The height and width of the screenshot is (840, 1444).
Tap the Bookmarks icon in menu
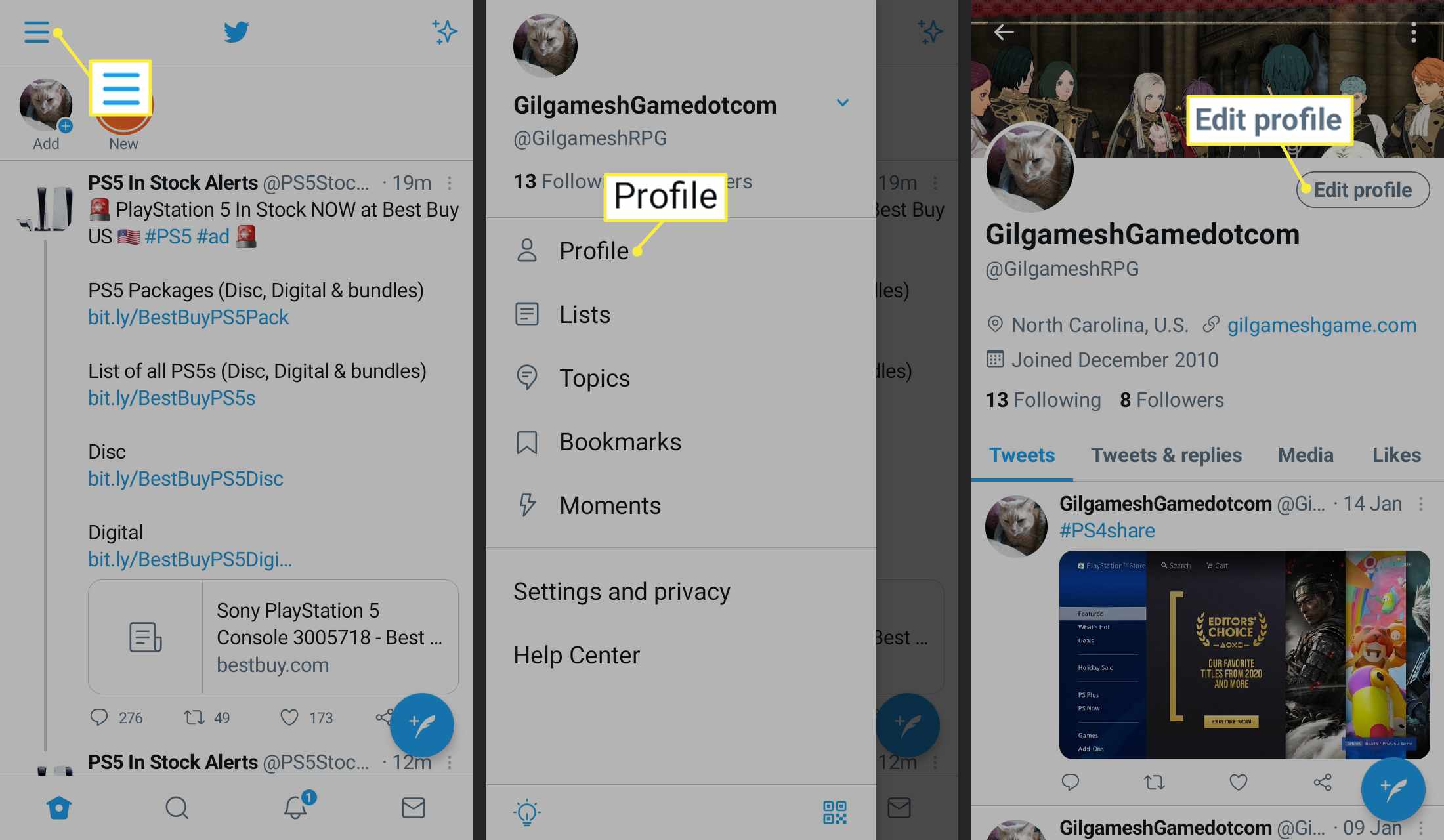coord(526,441)
